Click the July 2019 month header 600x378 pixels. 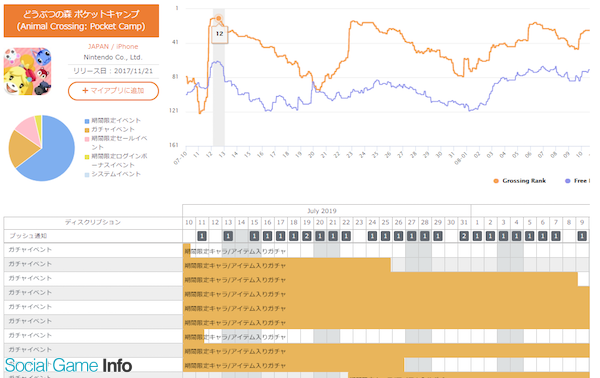pyautogui.click(x=322, y=211)
